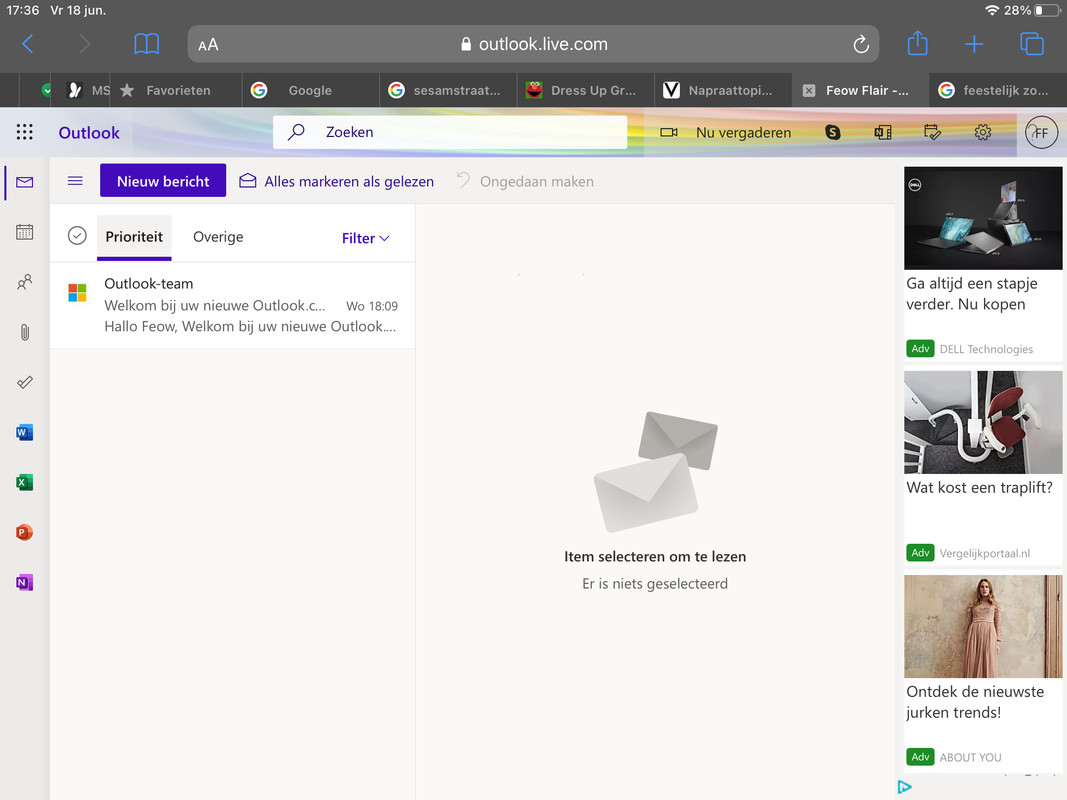
Task: Click the Outlook brand link
Action: (89, 133)
